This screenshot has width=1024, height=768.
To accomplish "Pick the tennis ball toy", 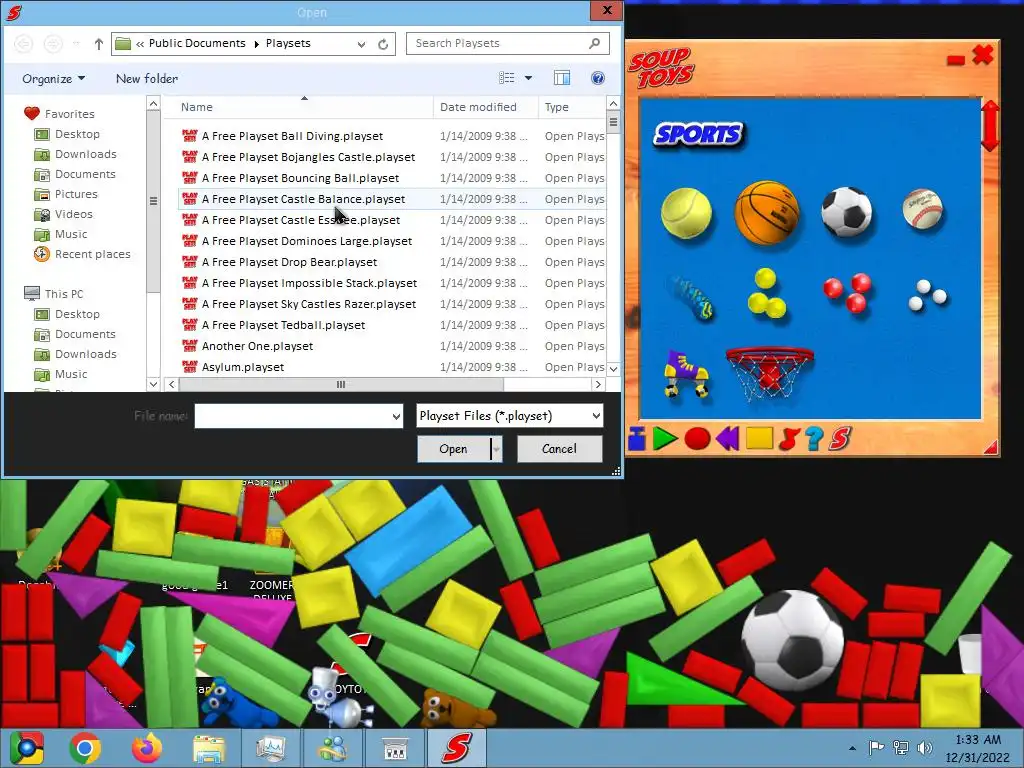I will coord(686,213).
